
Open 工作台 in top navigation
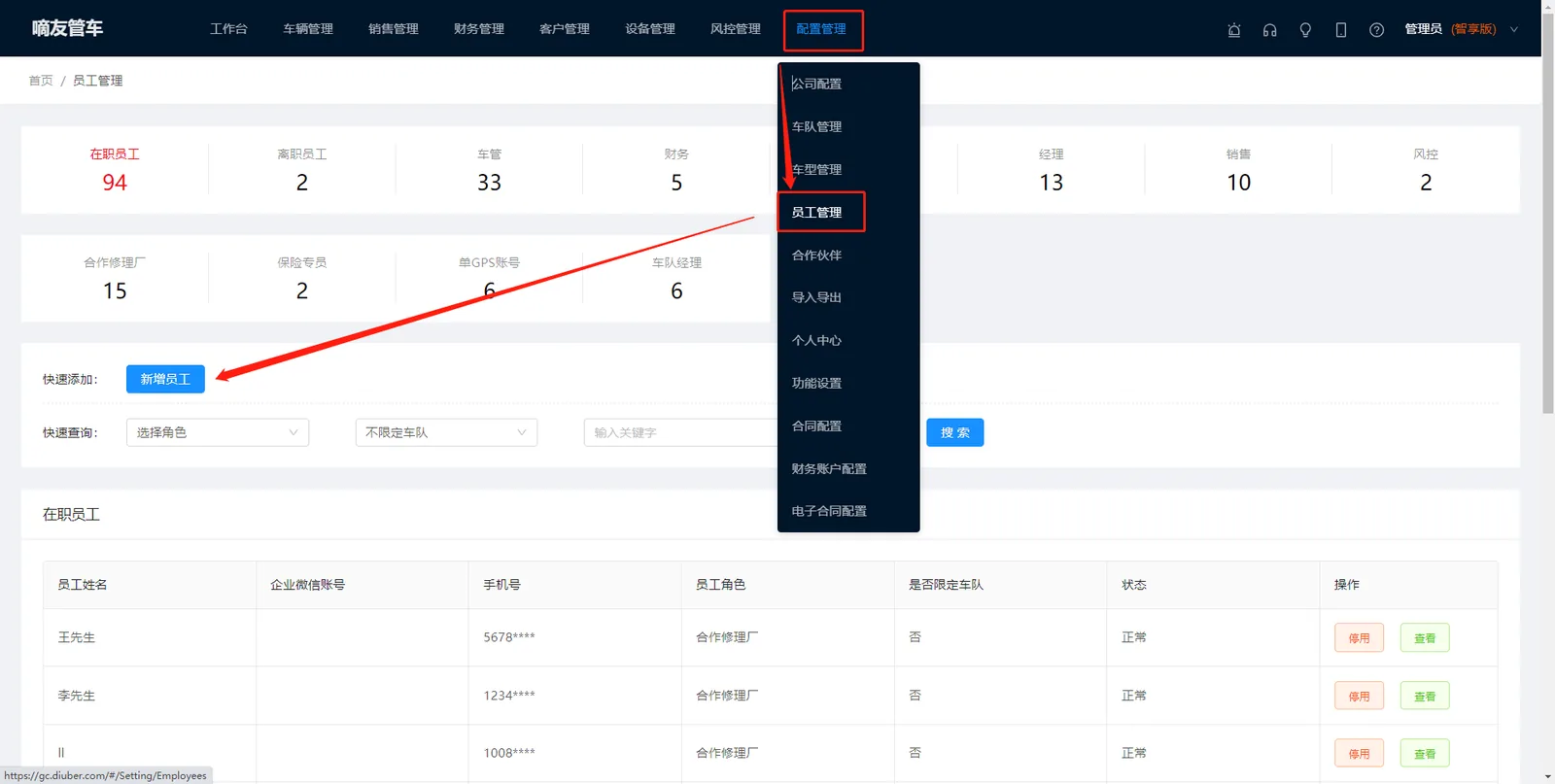pyautogui.click(x=228, y=29)
